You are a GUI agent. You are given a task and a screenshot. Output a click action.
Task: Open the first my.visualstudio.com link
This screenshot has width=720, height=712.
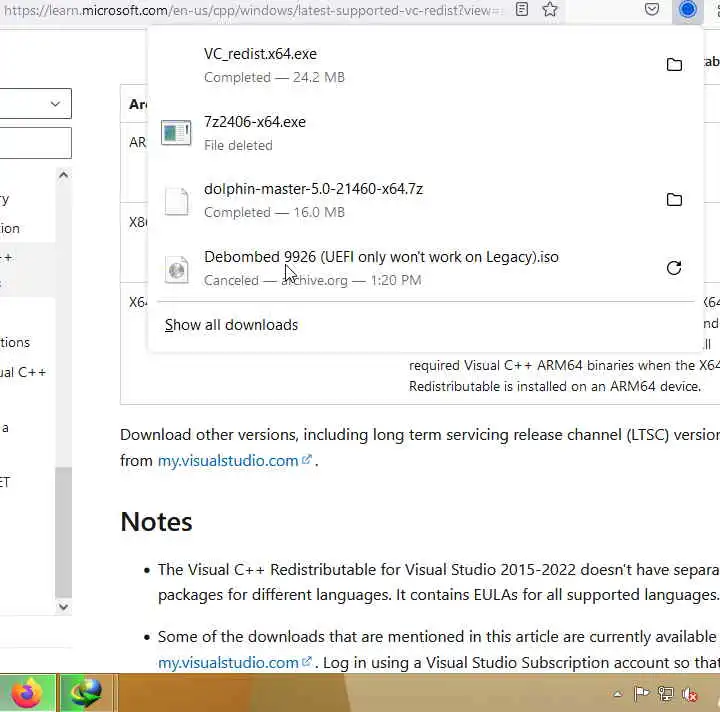tap(235, 460)
